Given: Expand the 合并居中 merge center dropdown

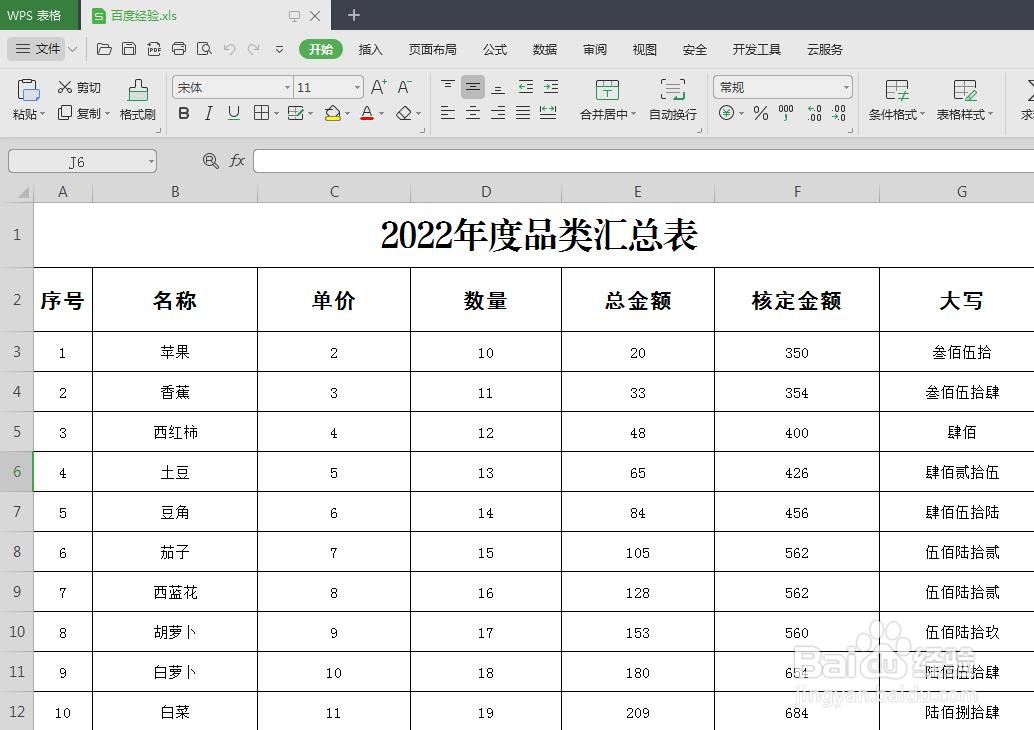Looking at the screenshot, I should [x=634, y=114].
